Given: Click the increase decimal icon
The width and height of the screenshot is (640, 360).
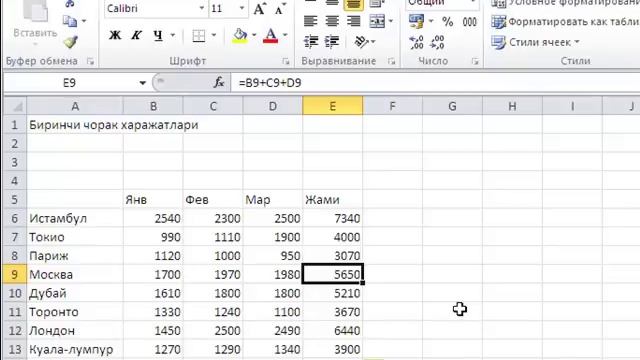Looking at the screenshot, I should pos(416,42).
